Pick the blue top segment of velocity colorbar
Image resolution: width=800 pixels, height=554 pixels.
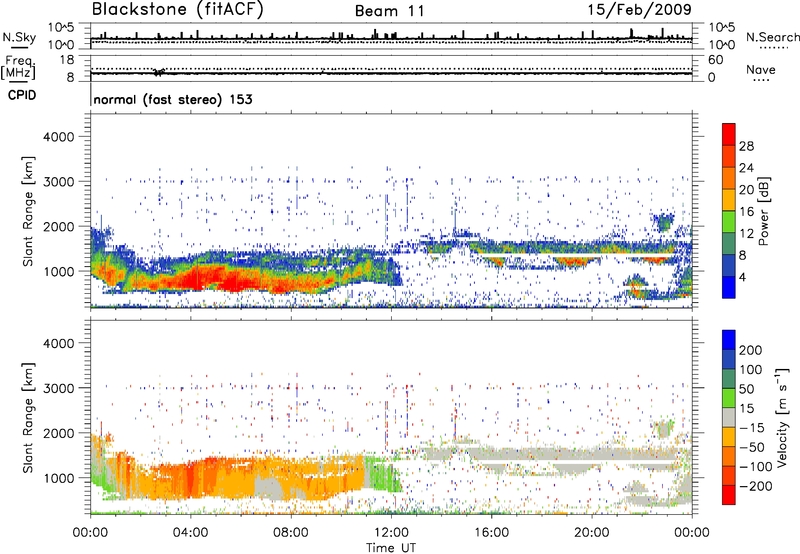click(x=729, y=340)
